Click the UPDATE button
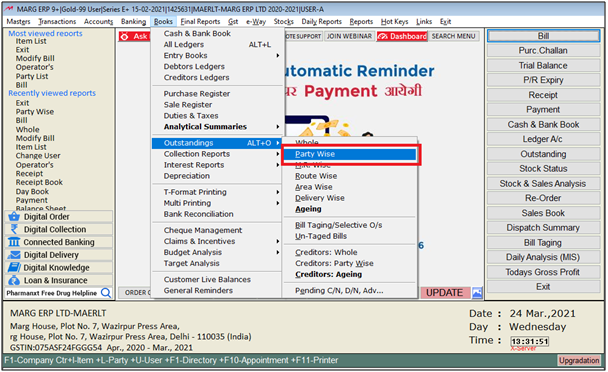 pos(445,293)
